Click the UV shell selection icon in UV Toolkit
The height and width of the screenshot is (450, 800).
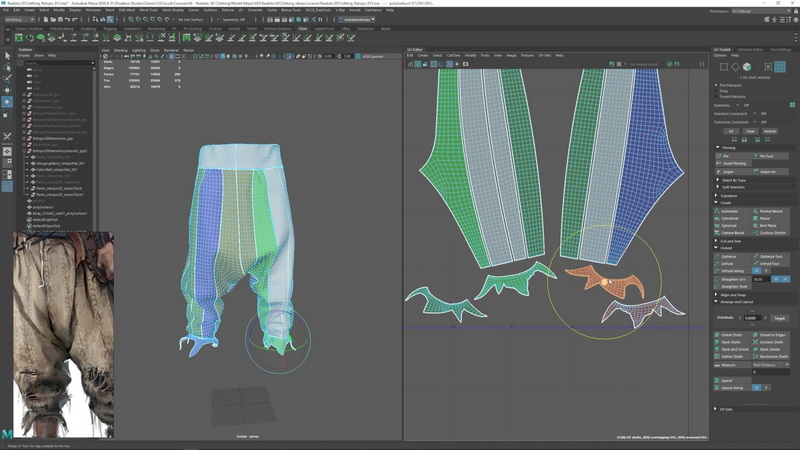[x=780, y=67]
